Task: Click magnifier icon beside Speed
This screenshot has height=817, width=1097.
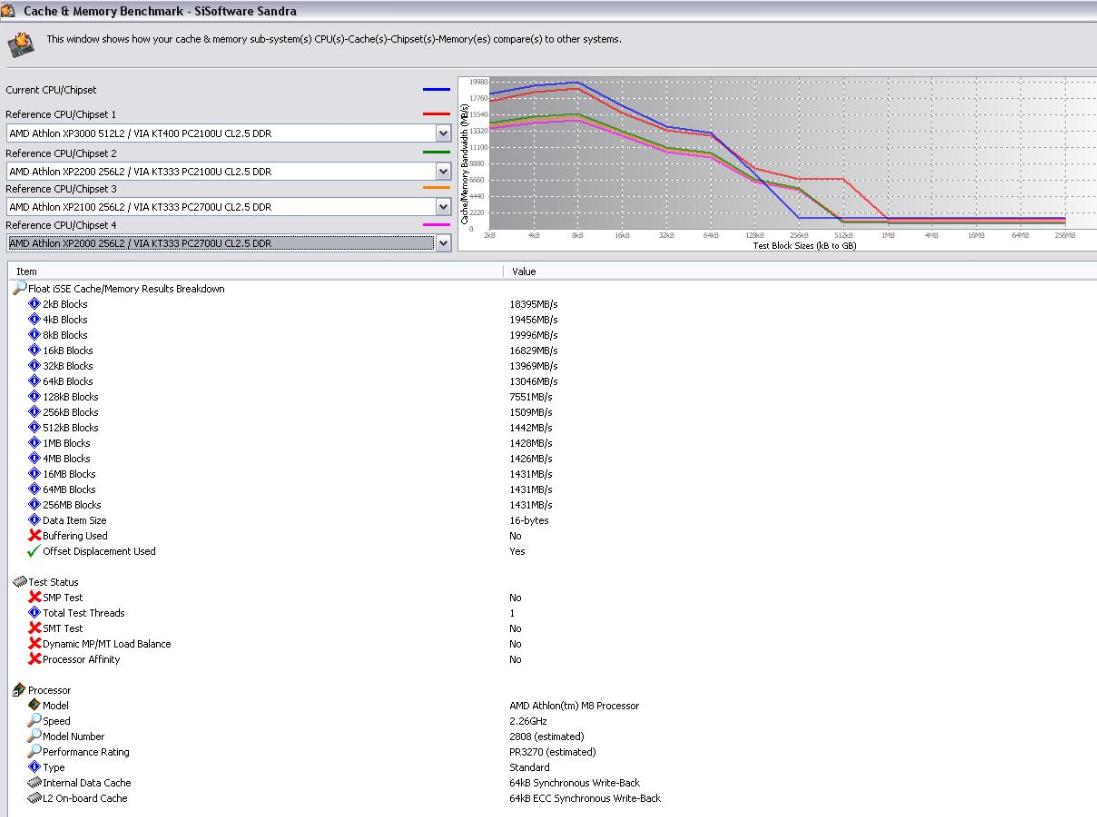Action: [34, 720]
